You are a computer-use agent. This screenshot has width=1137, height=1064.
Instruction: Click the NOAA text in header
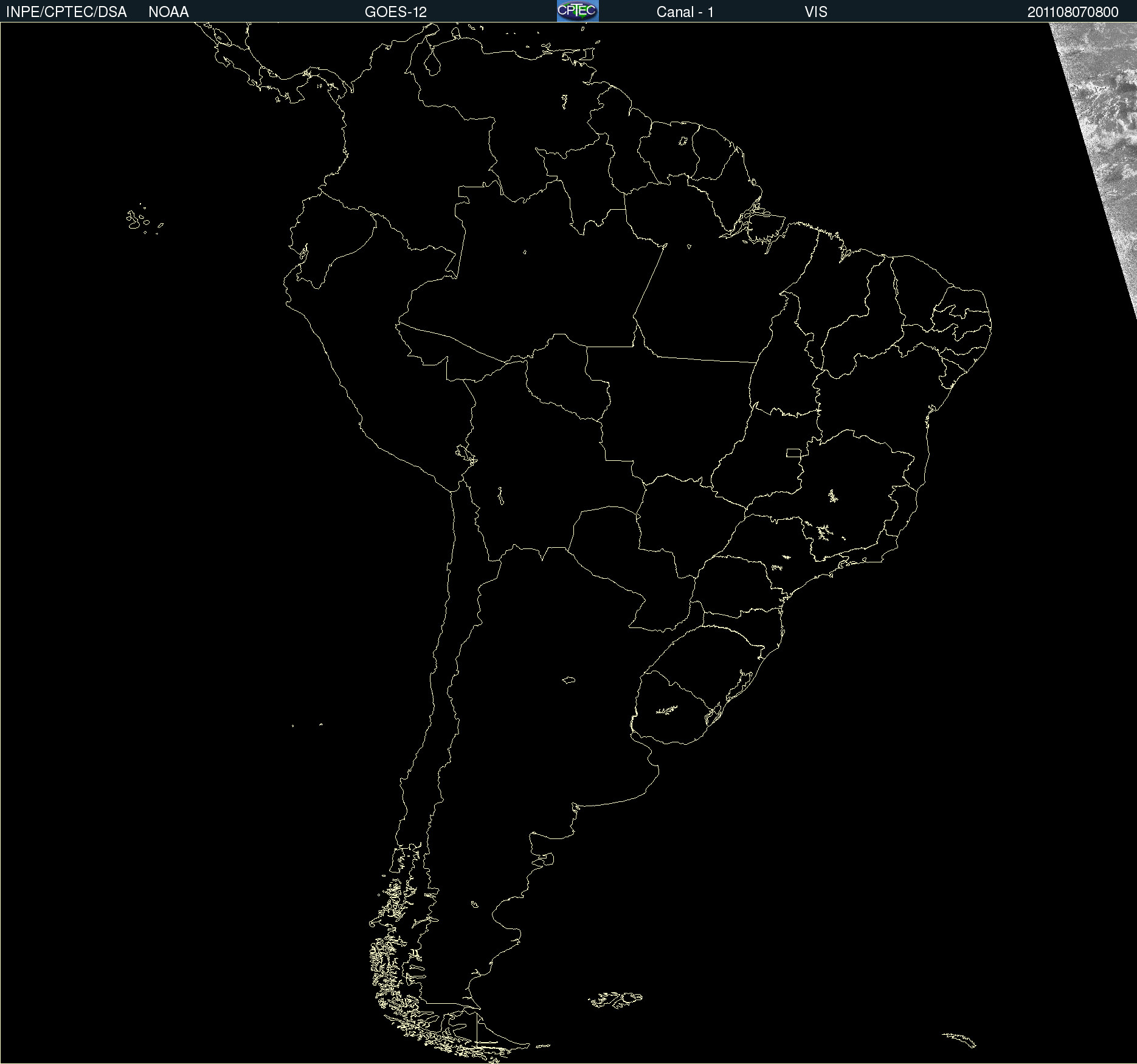(x=168, y=12)
